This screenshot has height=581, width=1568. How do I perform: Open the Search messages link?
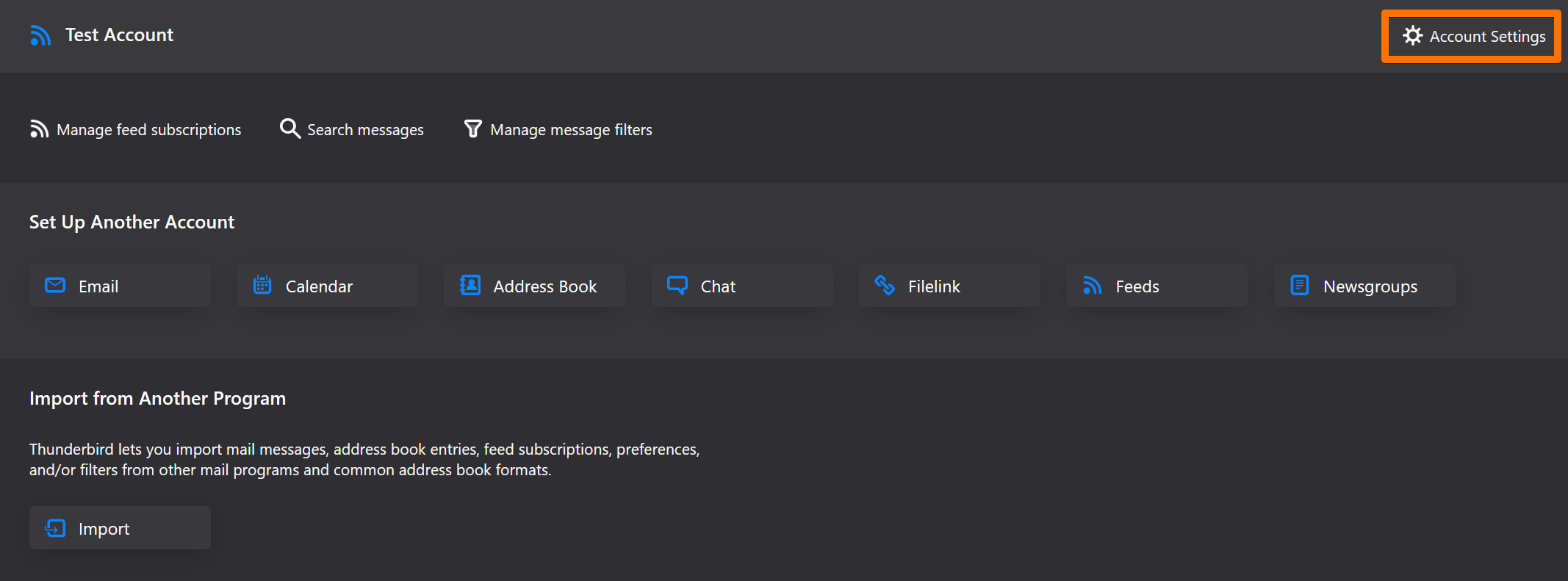365,130
